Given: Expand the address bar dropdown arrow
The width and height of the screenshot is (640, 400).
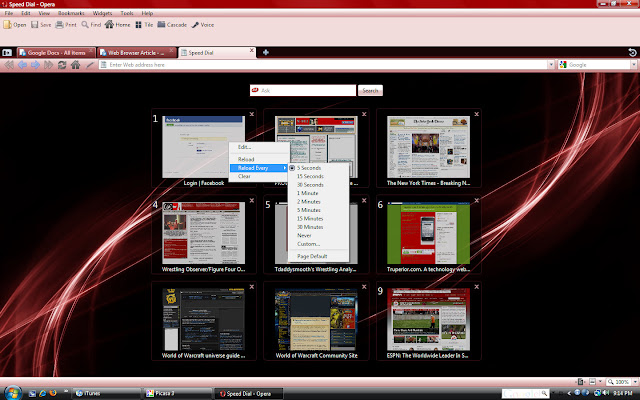Looking at the screenshot, I should [x=551, y=65].
